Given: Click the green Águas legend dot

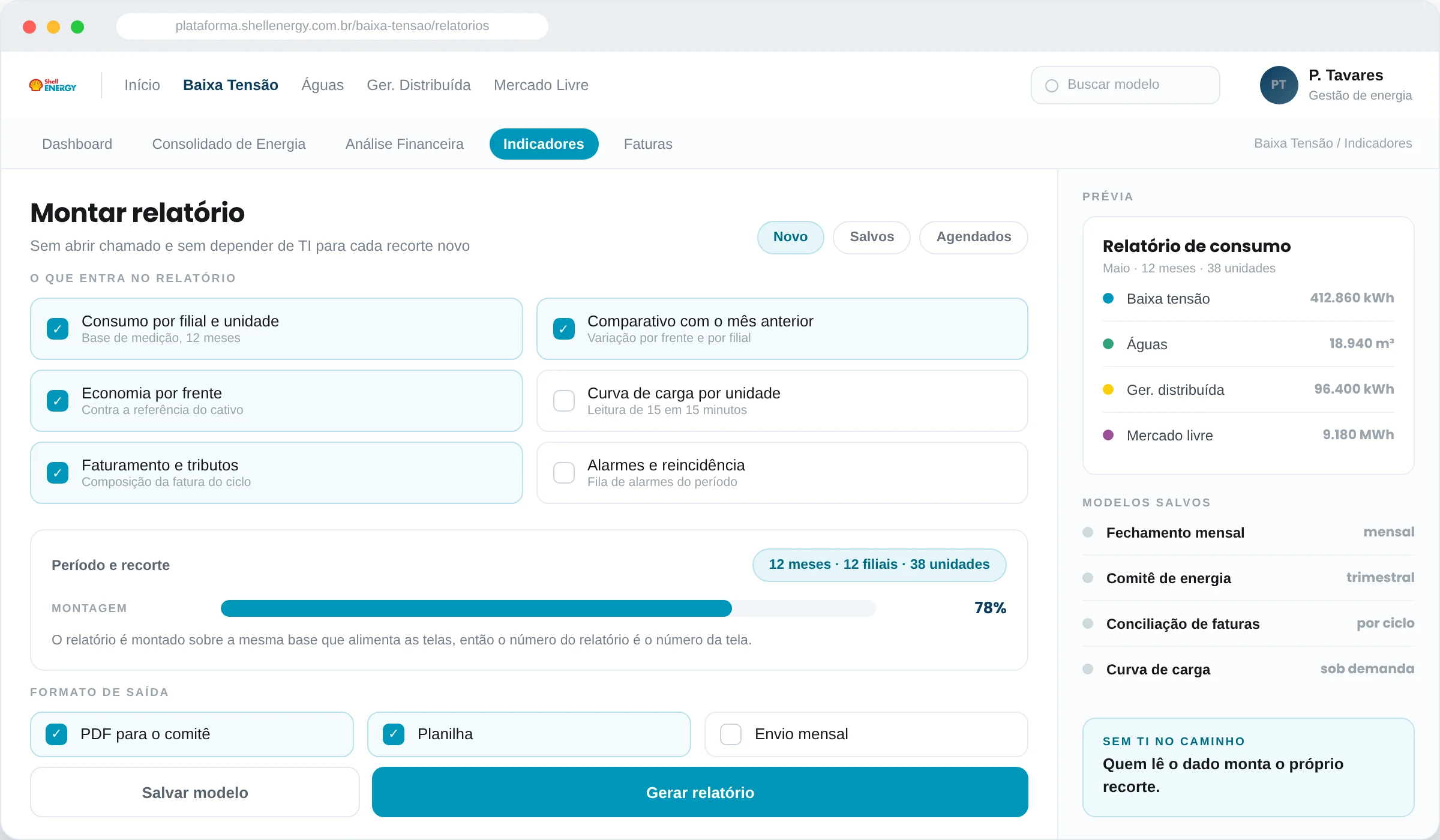Looking at the screenshot, I should (x=1108, y=344).
